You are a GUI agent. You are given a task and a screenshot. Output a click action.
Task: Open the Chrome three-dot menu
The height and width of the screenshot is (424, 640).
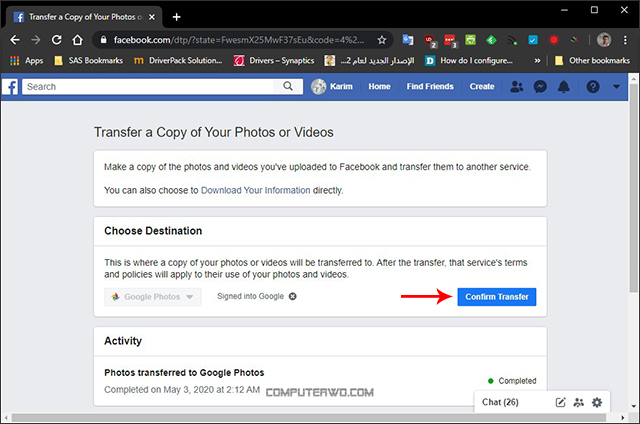tap(625, 40)
